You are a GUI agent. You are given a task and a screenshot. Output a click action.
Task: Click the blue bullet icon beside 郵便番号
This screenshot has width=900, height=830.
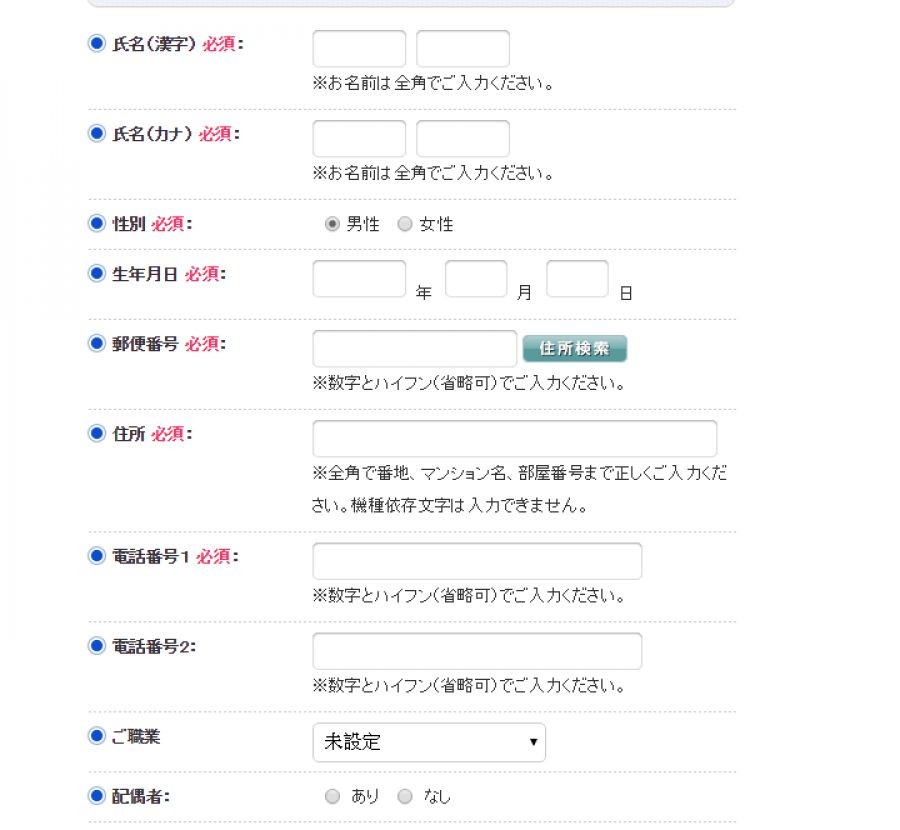(x=97, y=344)
